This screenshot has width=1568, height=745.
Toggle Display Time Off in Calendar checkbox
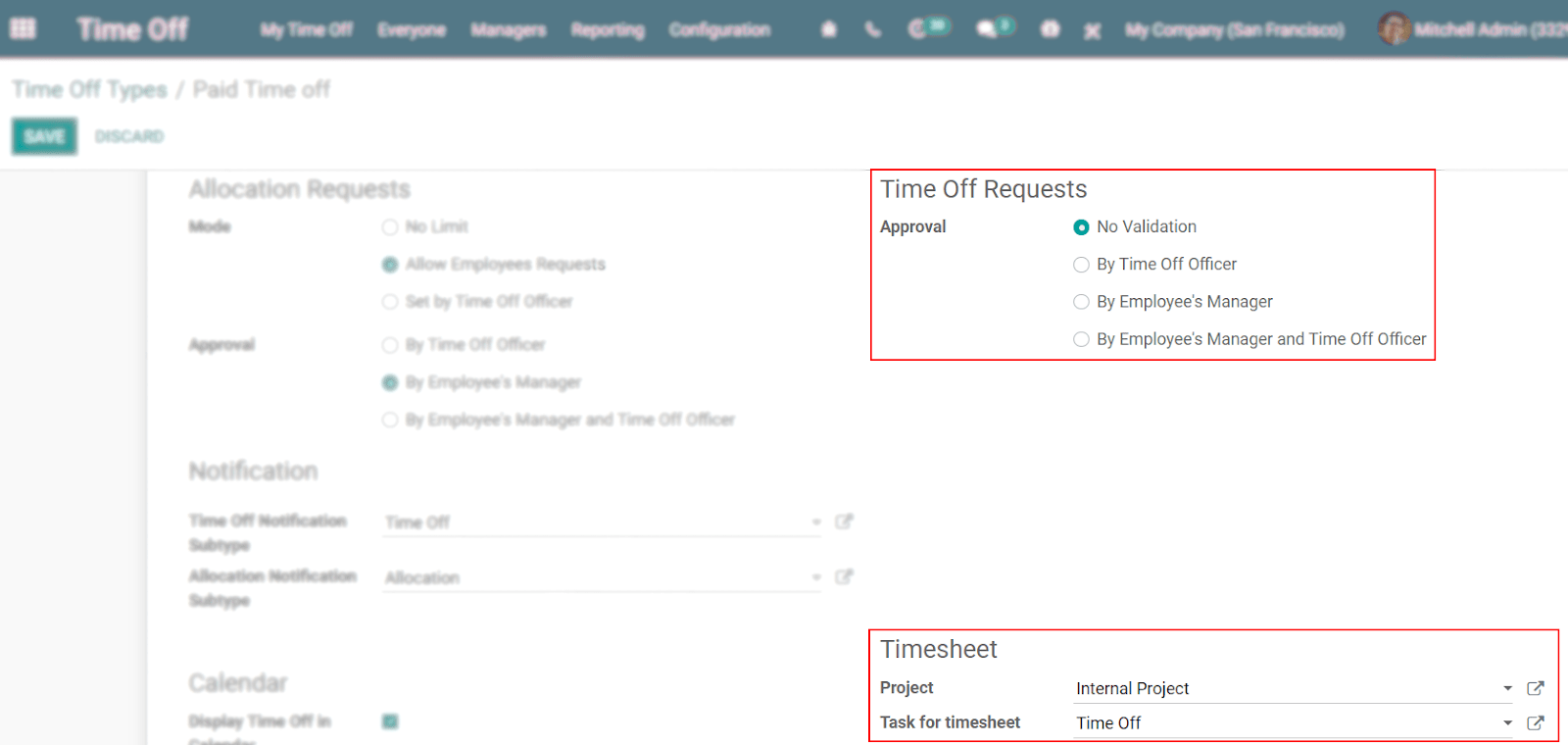[x=390, y=721]
